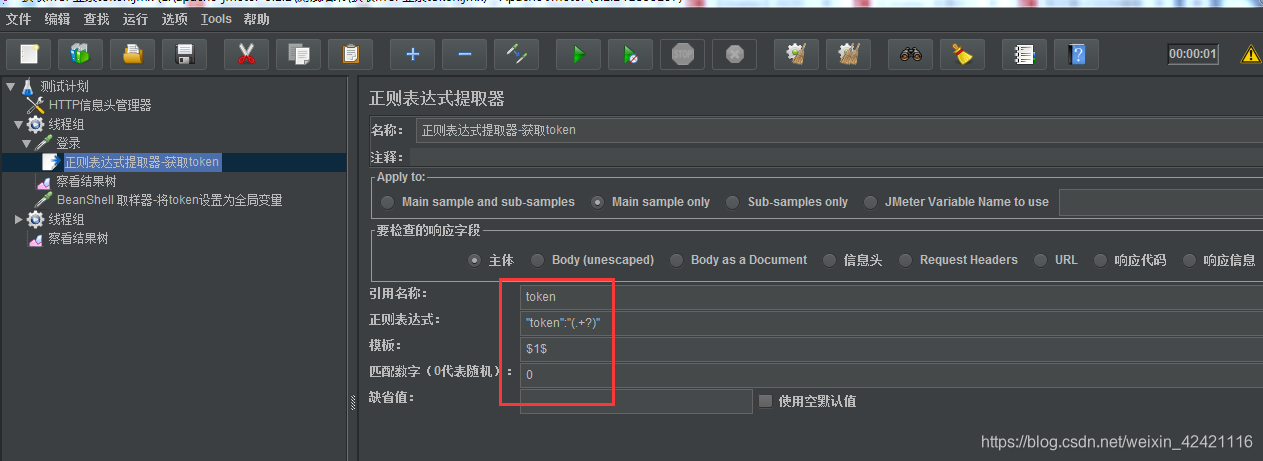The height and width of the screenshot is (461, 1263).
Task: Select HTTP信息头管理器 in the tree
Action: [100, 105]
